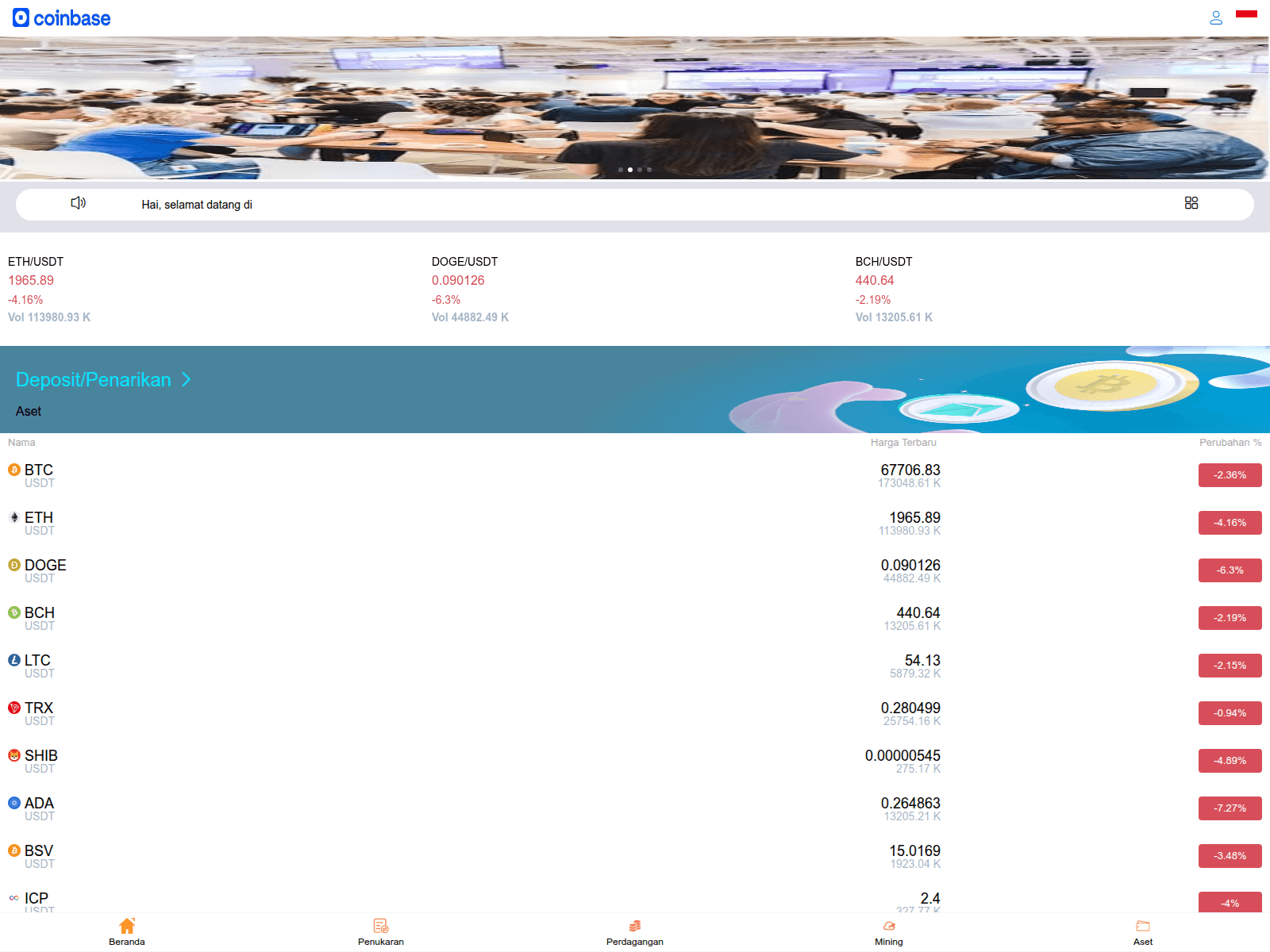Click the Indonesian flag language selector

coord(1246,13)
